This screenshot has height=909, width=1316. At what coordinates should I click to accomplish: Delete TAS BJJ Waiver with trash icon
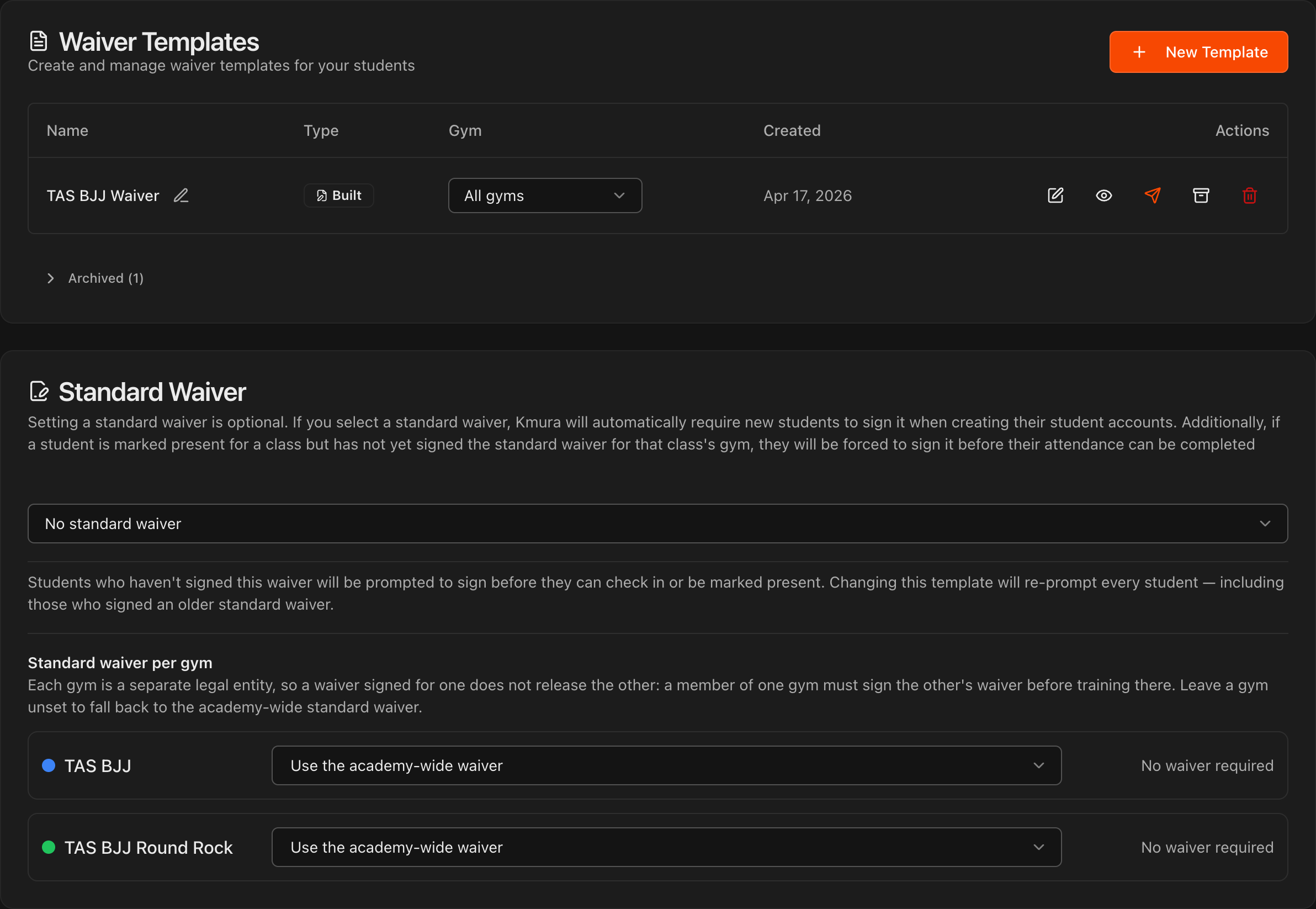coord(1249,195)
